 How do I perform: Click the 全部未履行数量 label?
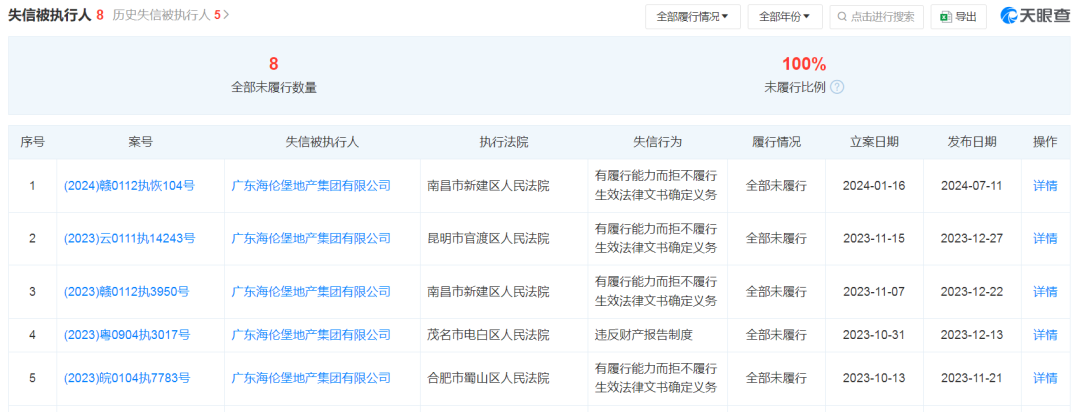(x=273, y=87)
